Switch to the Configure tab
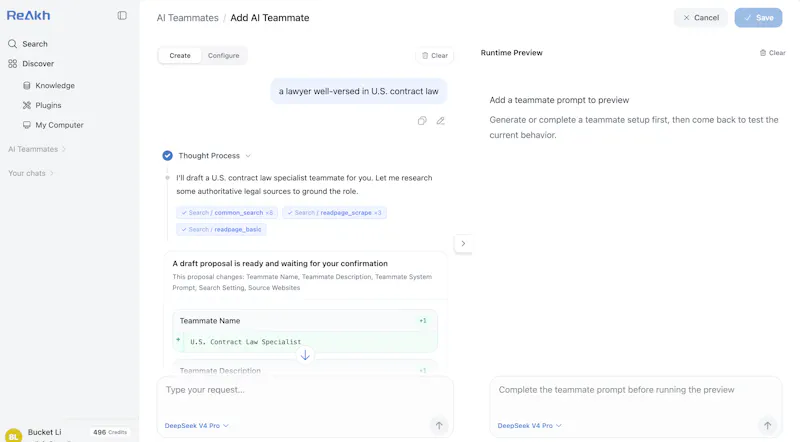 tap(223, 56)
